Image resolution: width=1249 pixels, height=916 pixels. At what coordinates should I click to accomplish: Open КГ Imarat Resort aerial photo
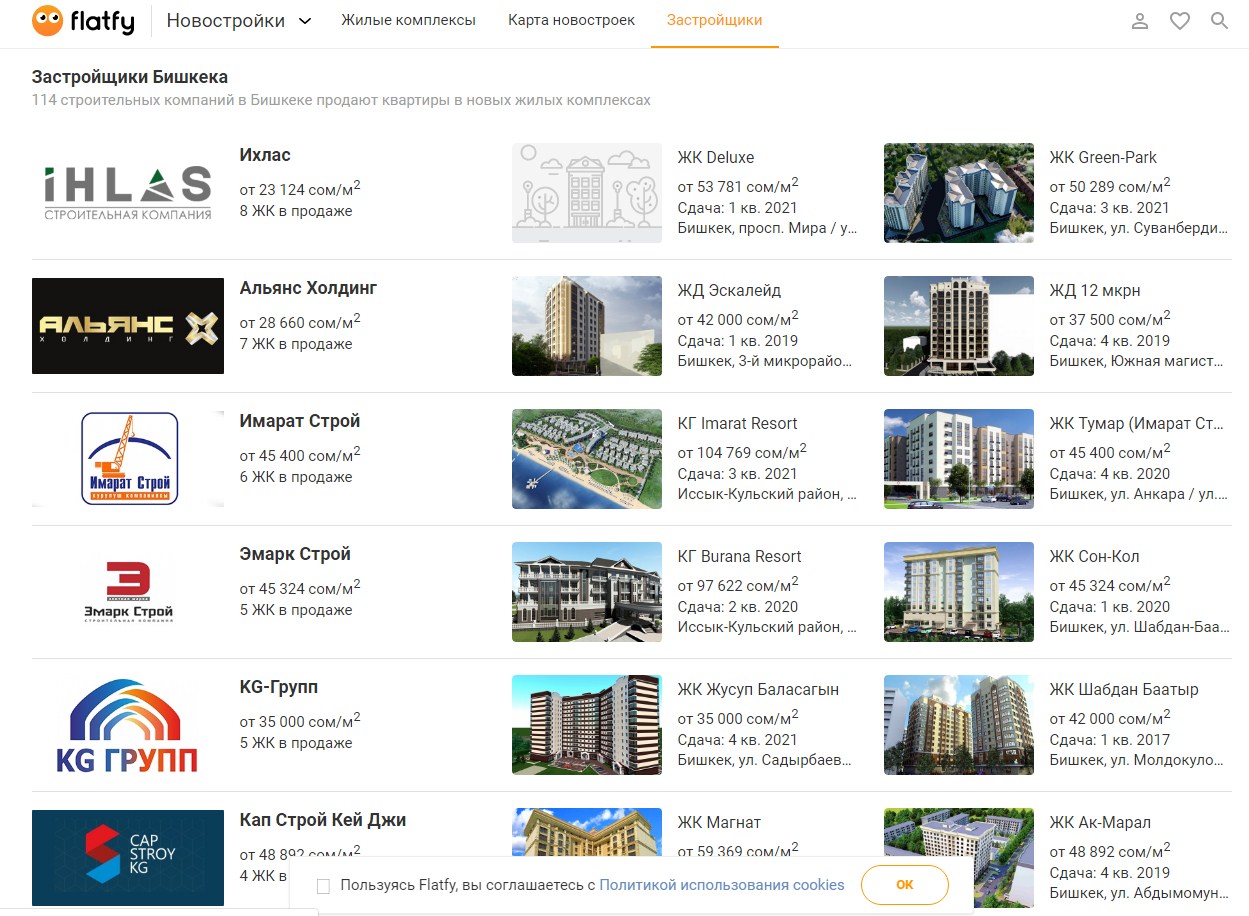[587, 459]
